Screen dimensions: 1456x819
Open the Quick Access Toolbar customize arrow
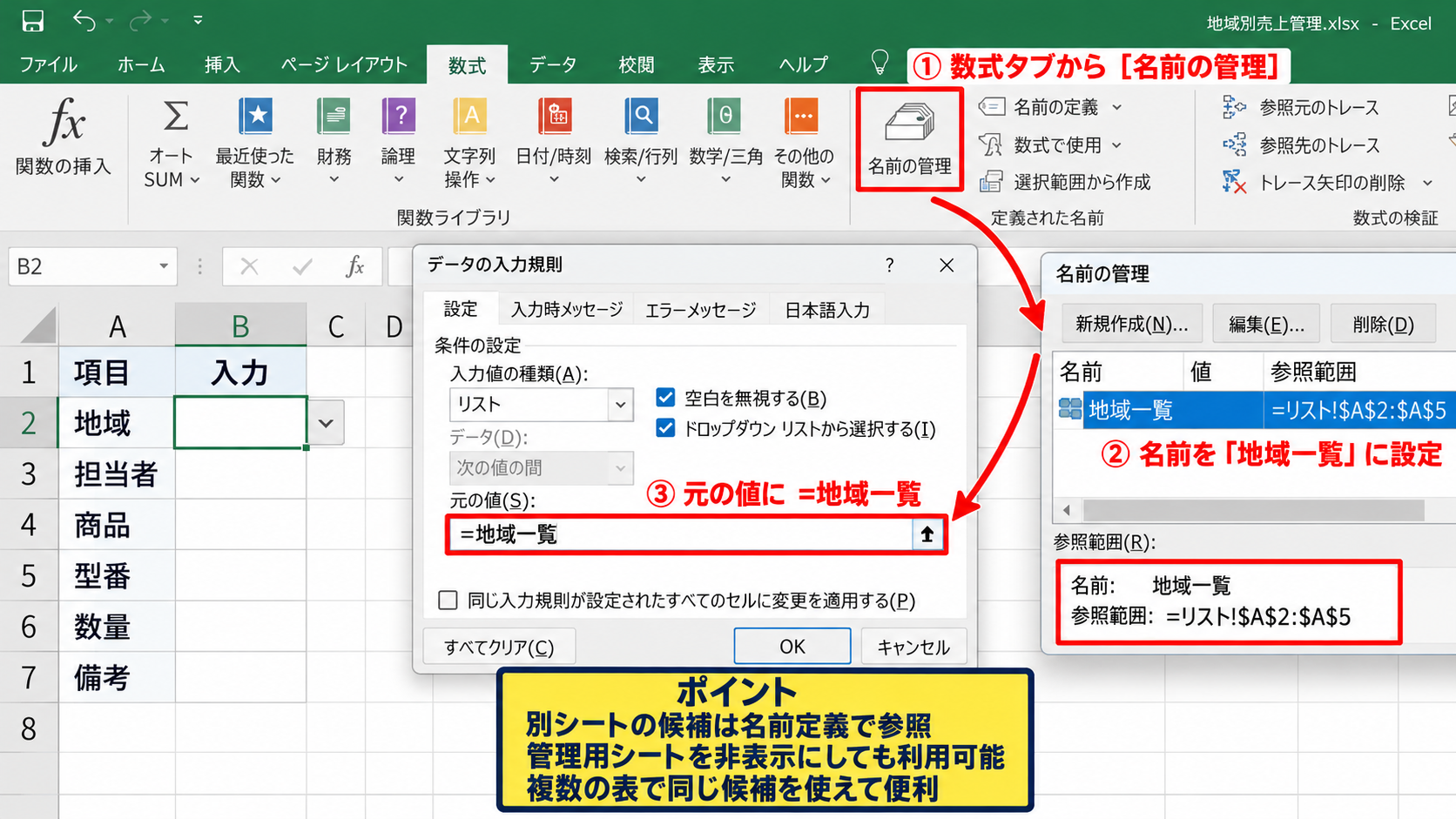click(x=198, y=19)
